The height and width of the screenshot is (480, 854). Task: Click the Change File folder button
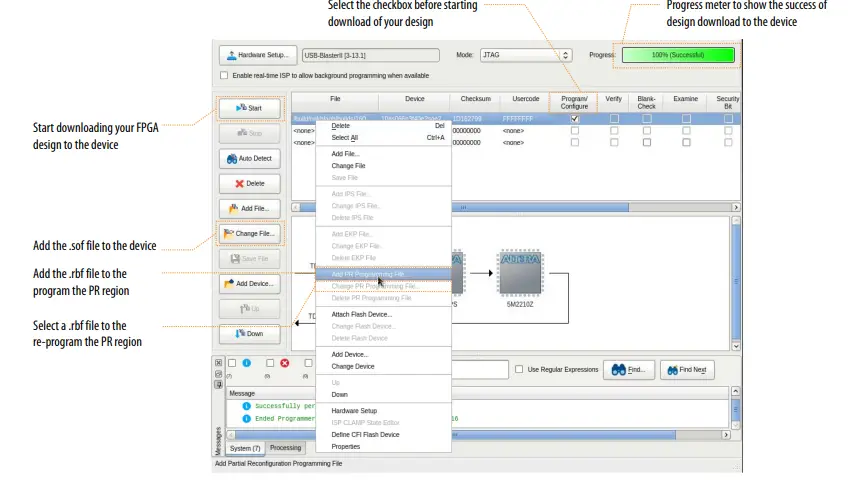tap(249, 233)
